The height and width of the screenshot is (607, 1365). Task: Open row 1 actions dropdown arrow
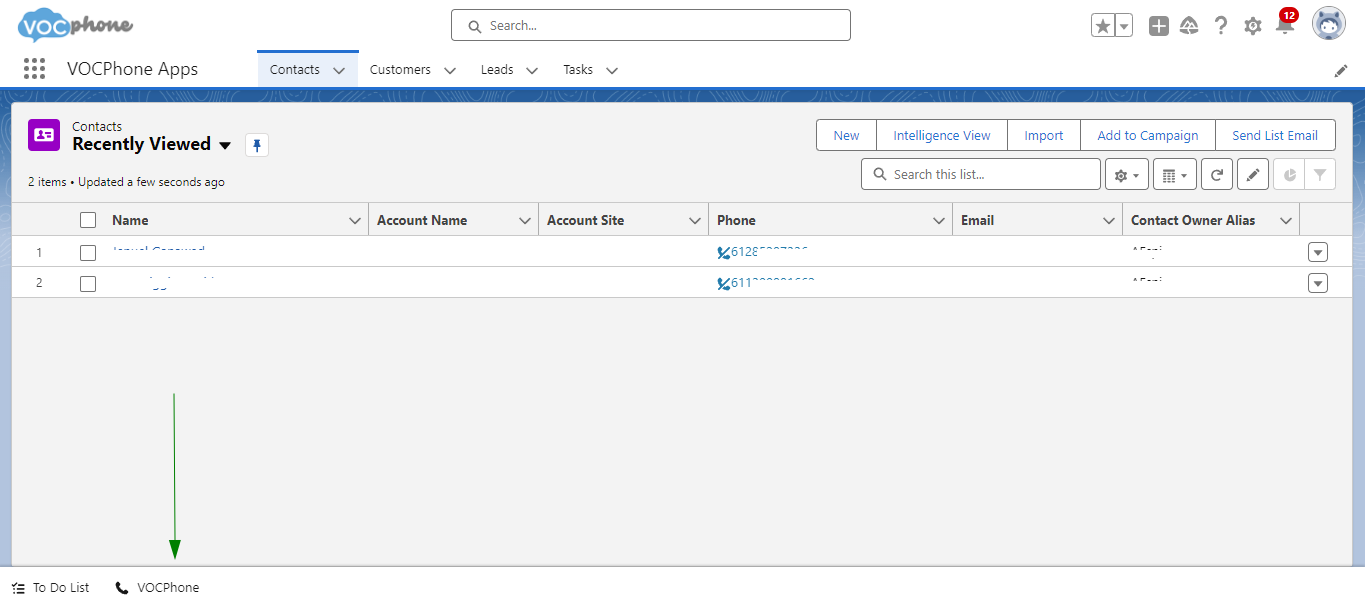(x=1318, y=252)
